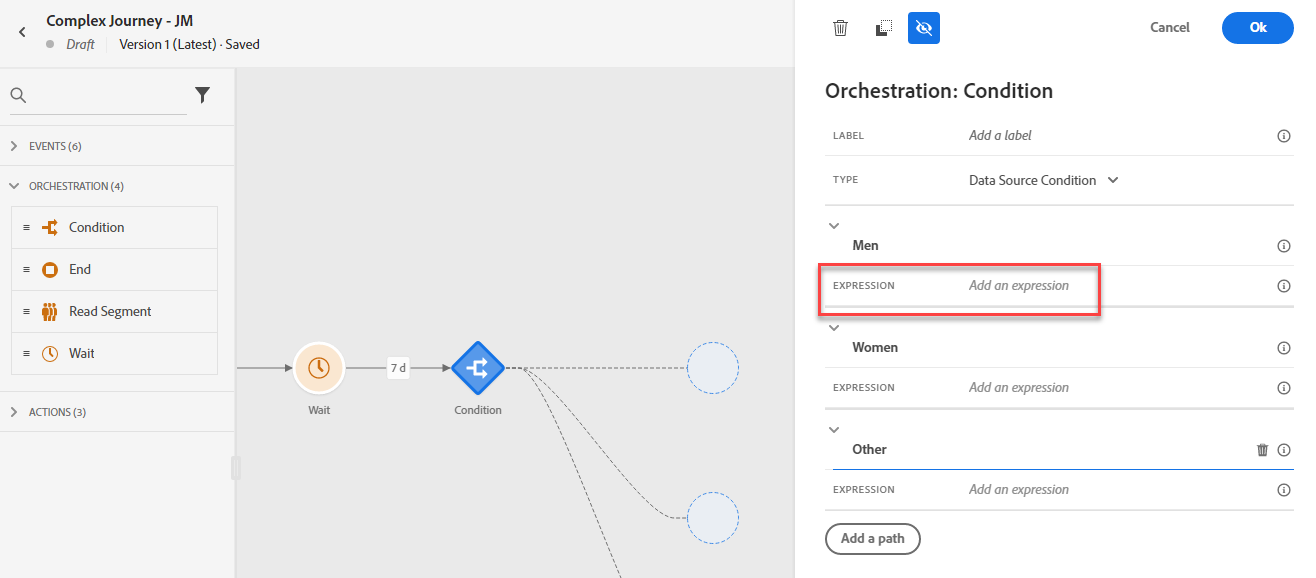Collapse the Men path section chevron
The height and width of the screenshot is (578, 1316).
coord(834,226)
